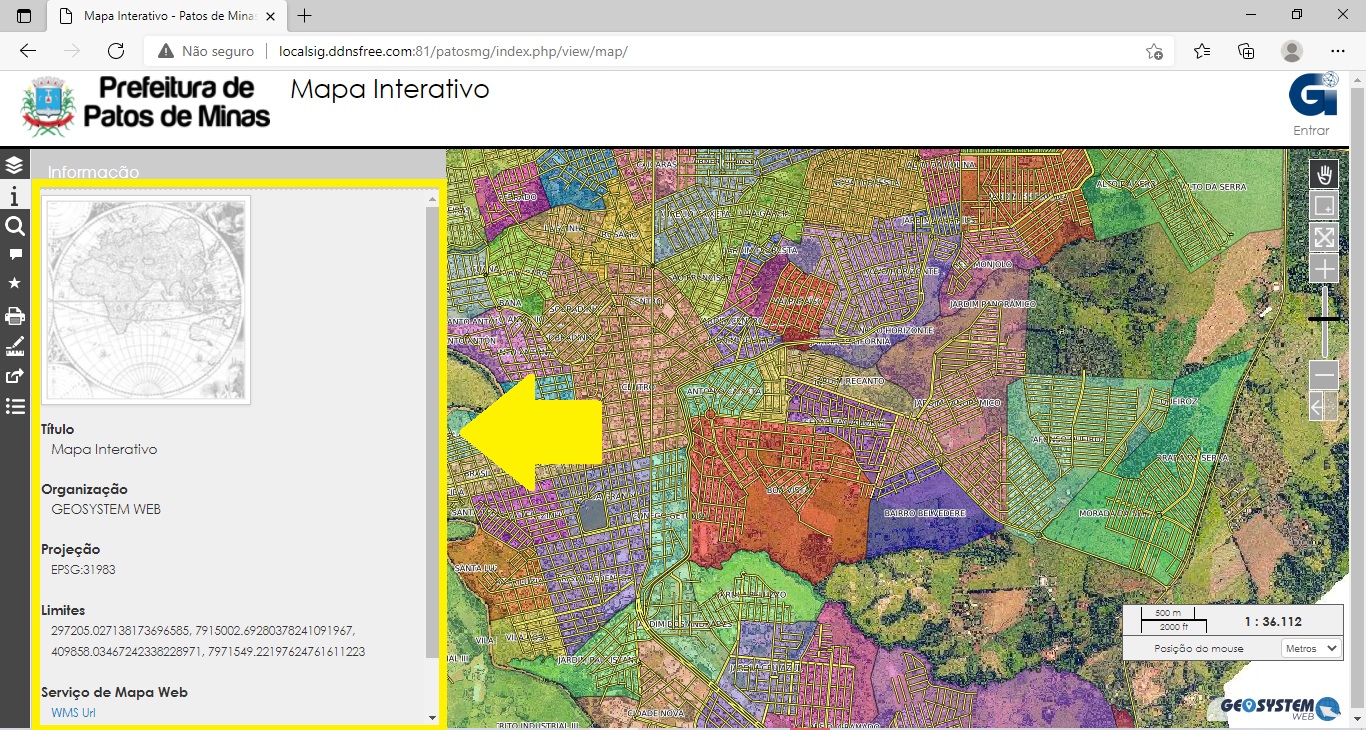Click the printer icon in the sidebar
1366x730 pixels.
point(14,316)
